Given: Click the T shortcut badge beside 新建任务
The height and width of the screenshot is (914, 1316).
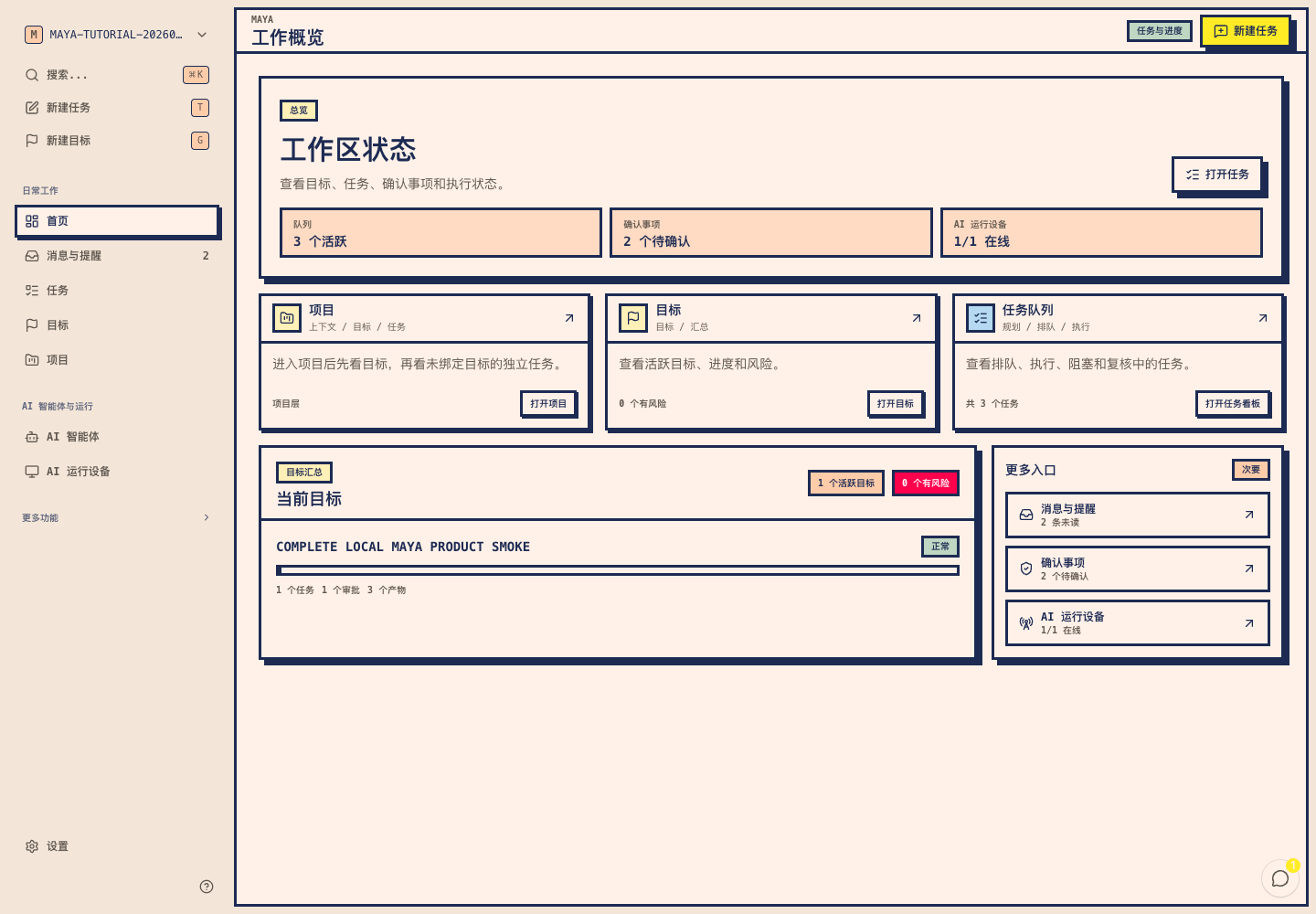Looking at the screenshot, I should pyautogui.click(x=200, y=108).
